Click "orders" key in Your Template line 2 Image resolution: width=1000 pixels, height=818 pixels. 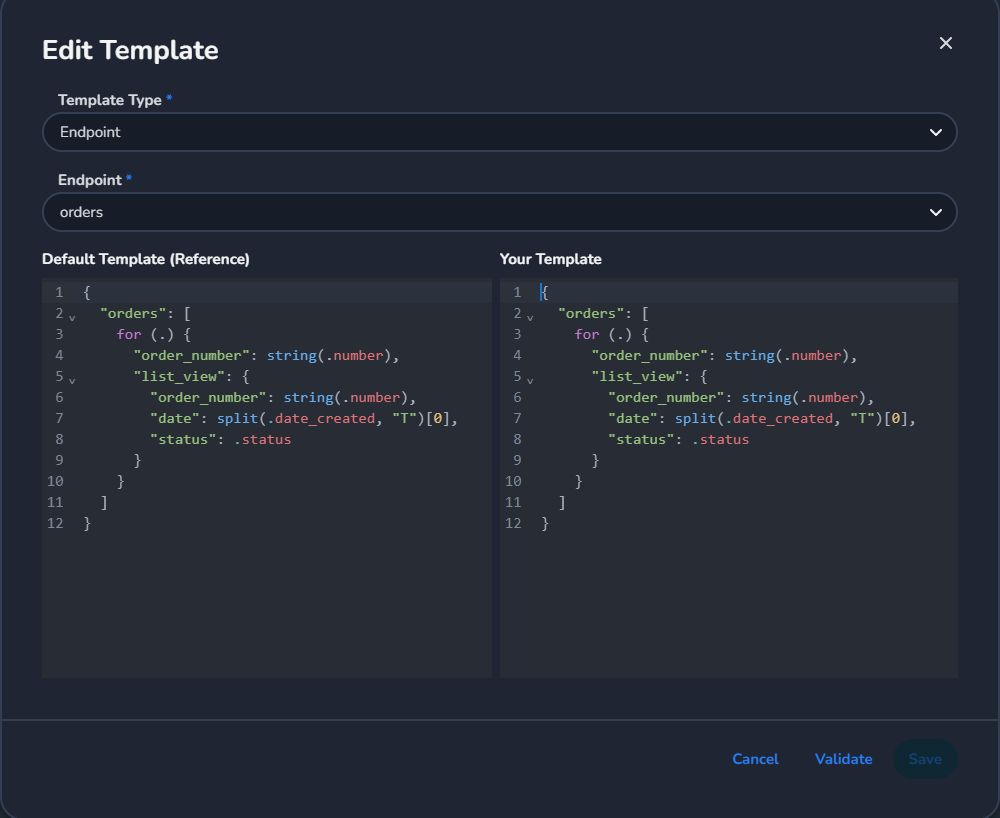(591, 314)
